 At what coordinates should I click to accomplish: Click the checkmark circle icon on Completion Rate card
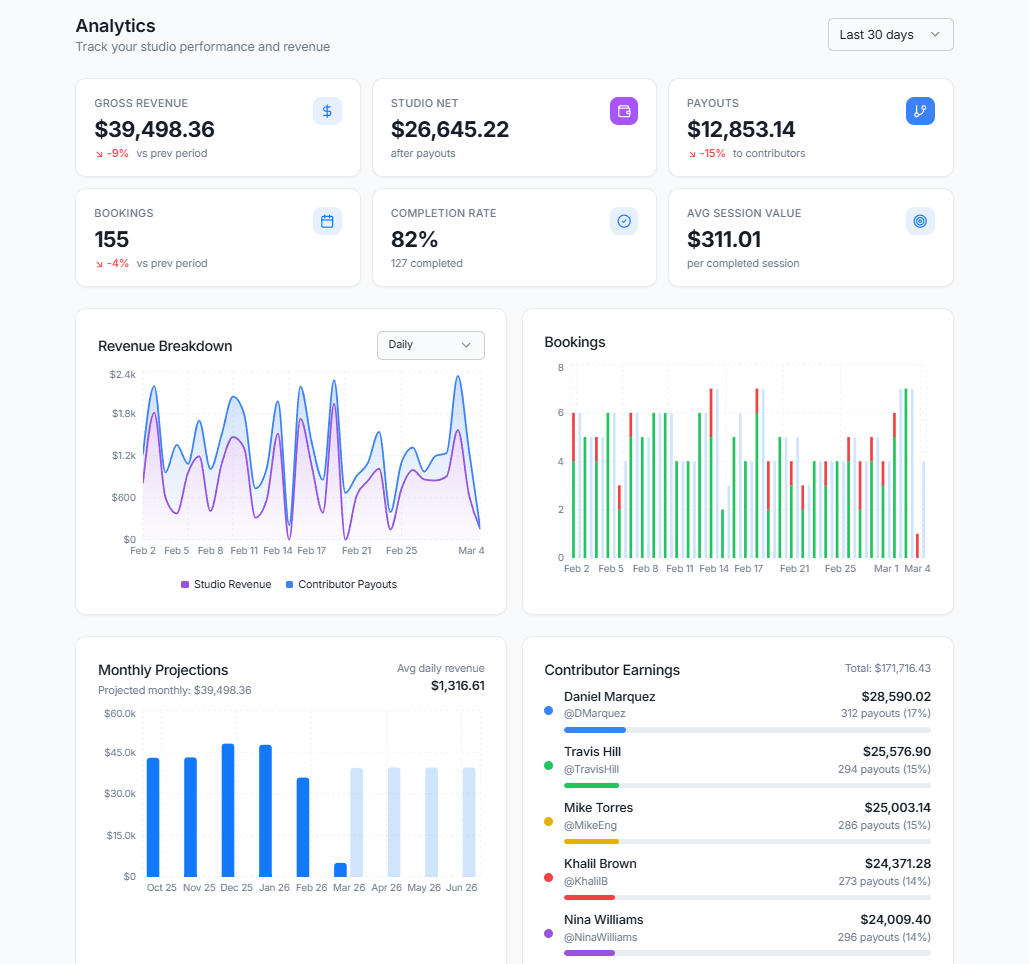pyautogui.click(x=623, y=221)
